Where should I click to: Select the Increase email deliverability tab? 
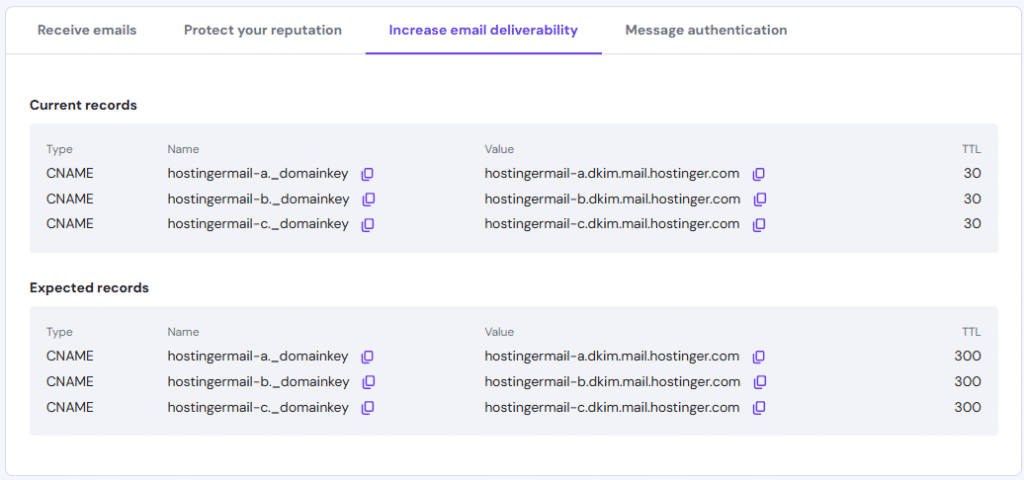pos(483,30)
